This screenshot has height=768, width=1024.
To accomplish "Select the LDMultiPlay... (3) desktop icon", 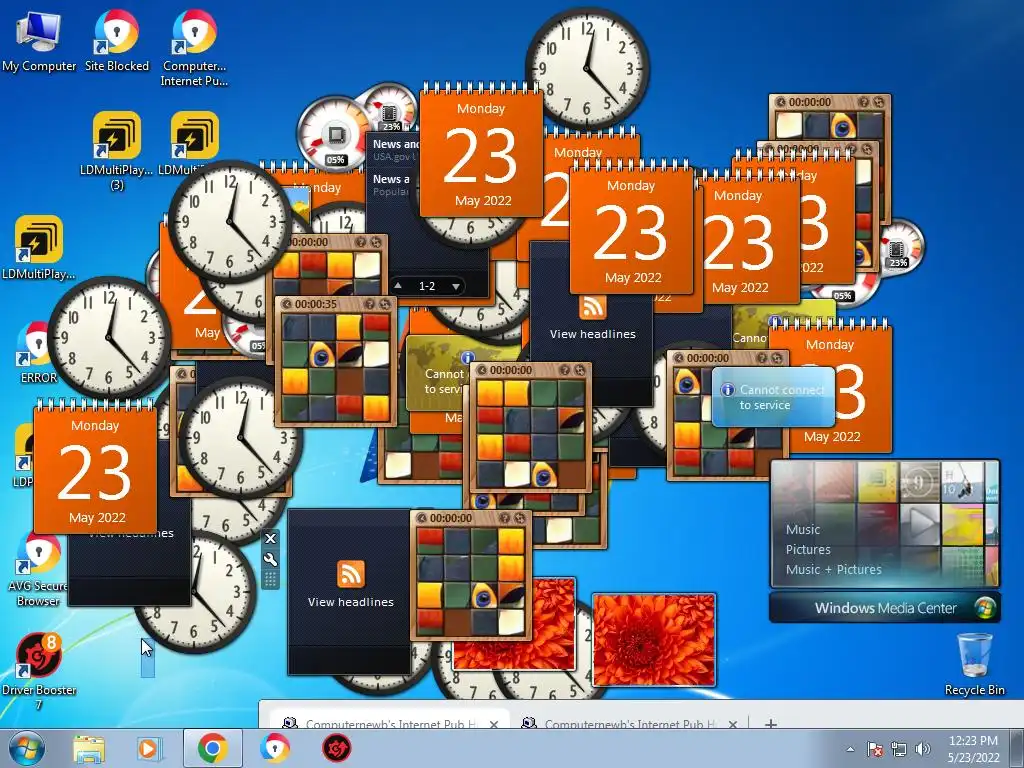I will (x=116, y=150).
